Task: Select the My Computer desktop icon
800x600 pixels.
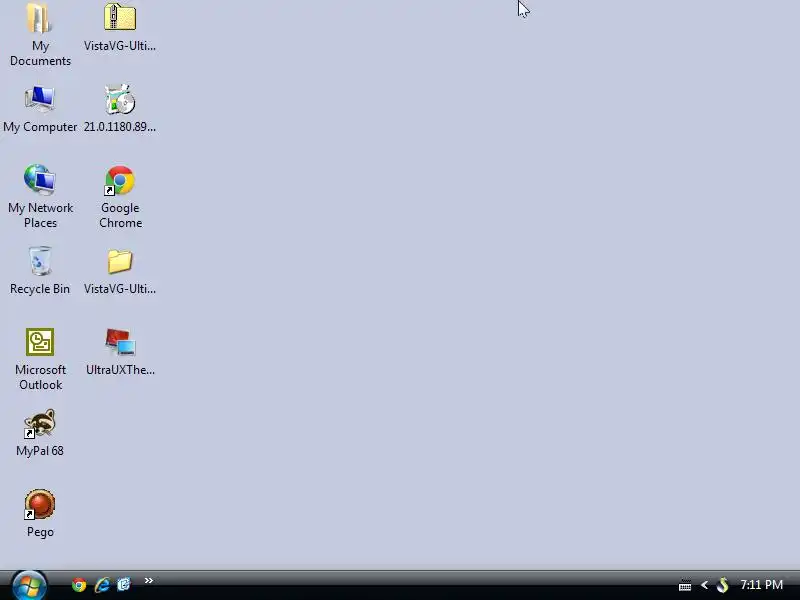Action: click(x=40, y=109)
